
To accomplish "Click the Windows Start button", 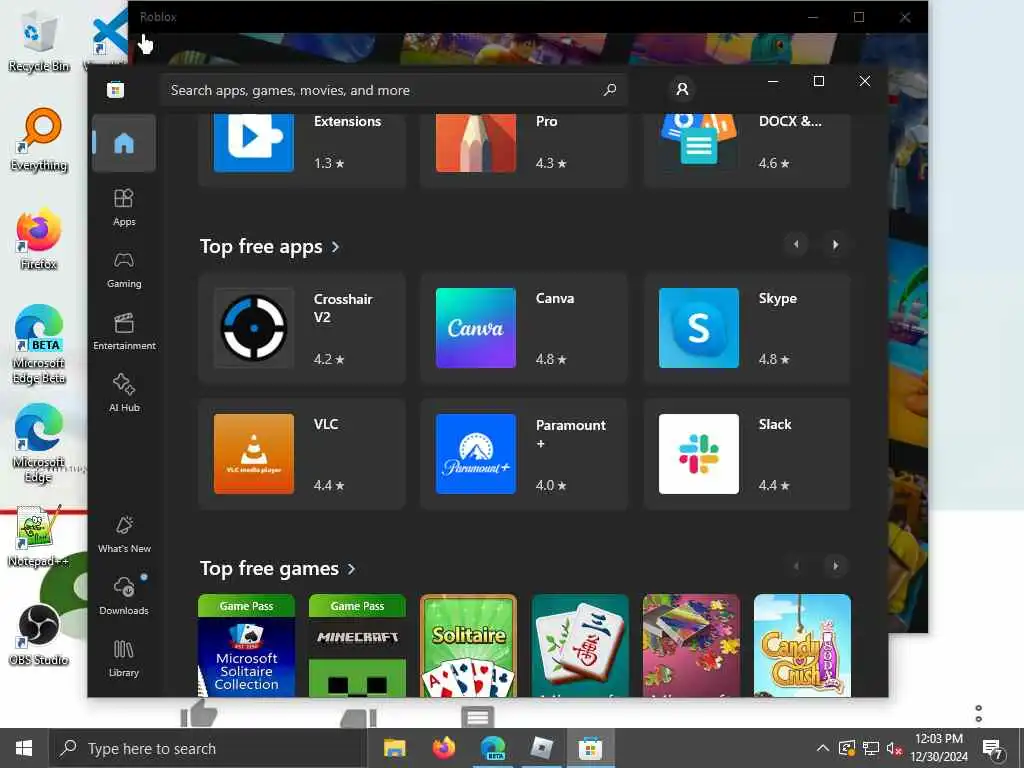I will tap(24, 748).
